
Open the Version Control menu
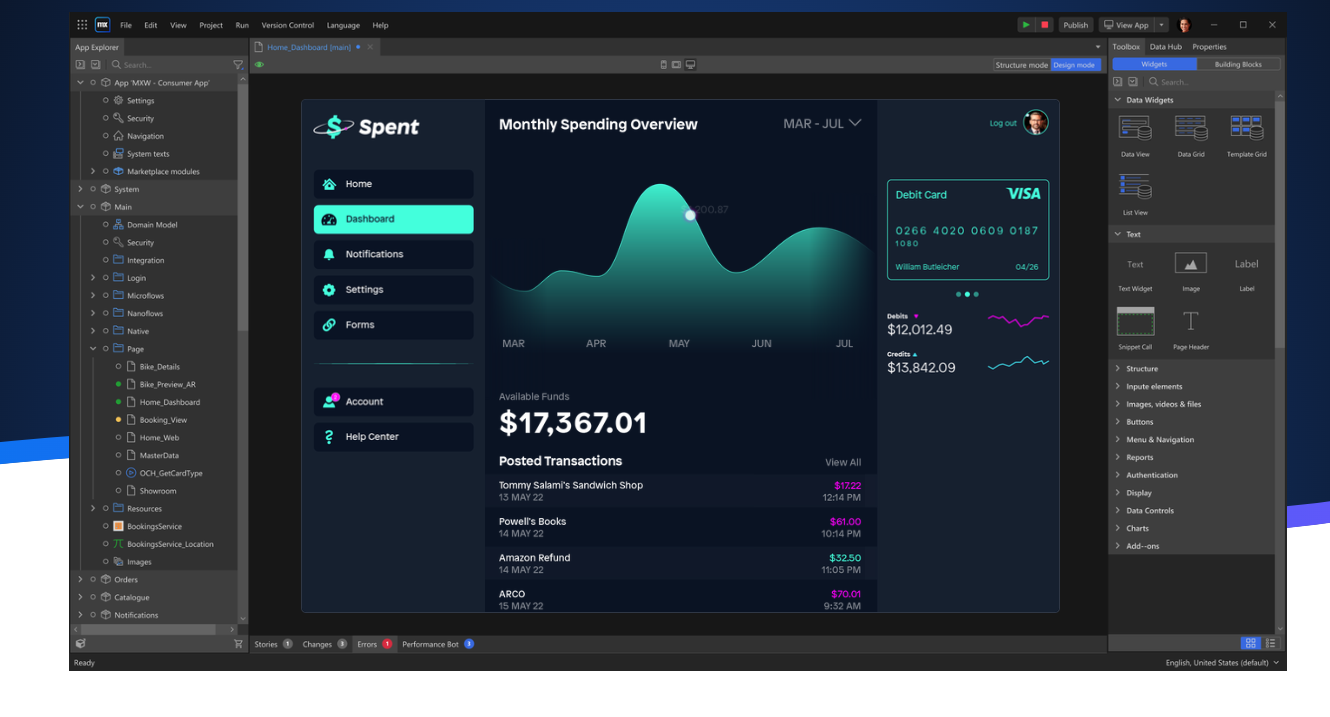(x=288, y=25)
